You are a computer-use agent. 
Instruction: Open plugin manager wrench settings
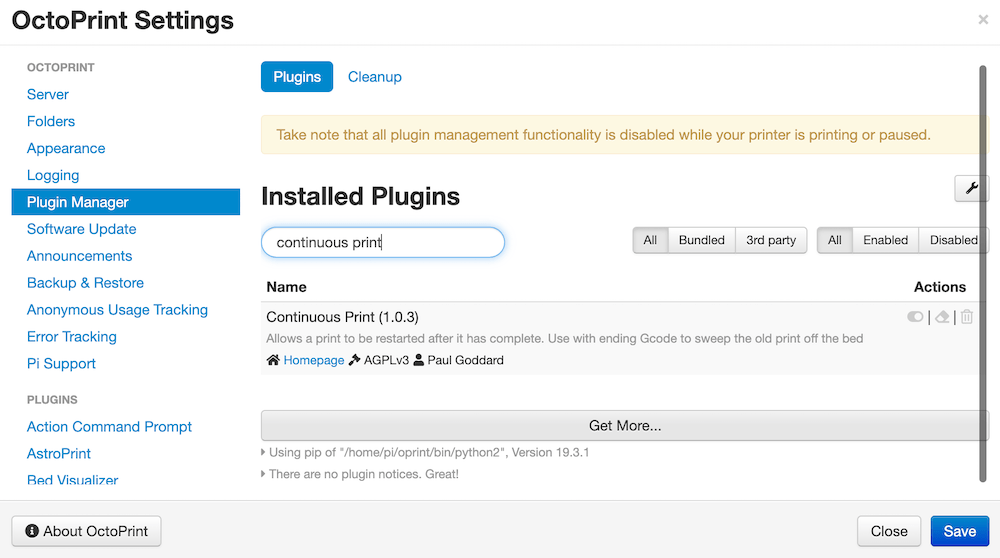[x=971, y=188]
